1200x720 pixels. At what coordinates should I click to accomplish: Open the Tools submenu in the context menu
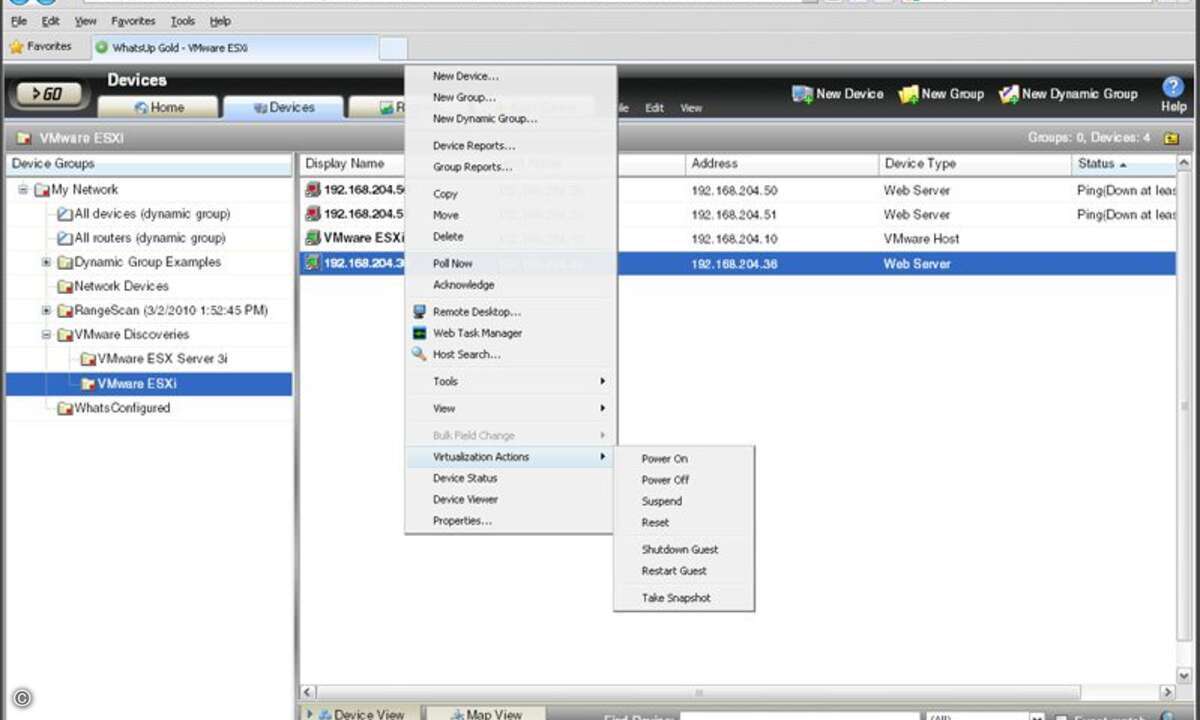510,381
